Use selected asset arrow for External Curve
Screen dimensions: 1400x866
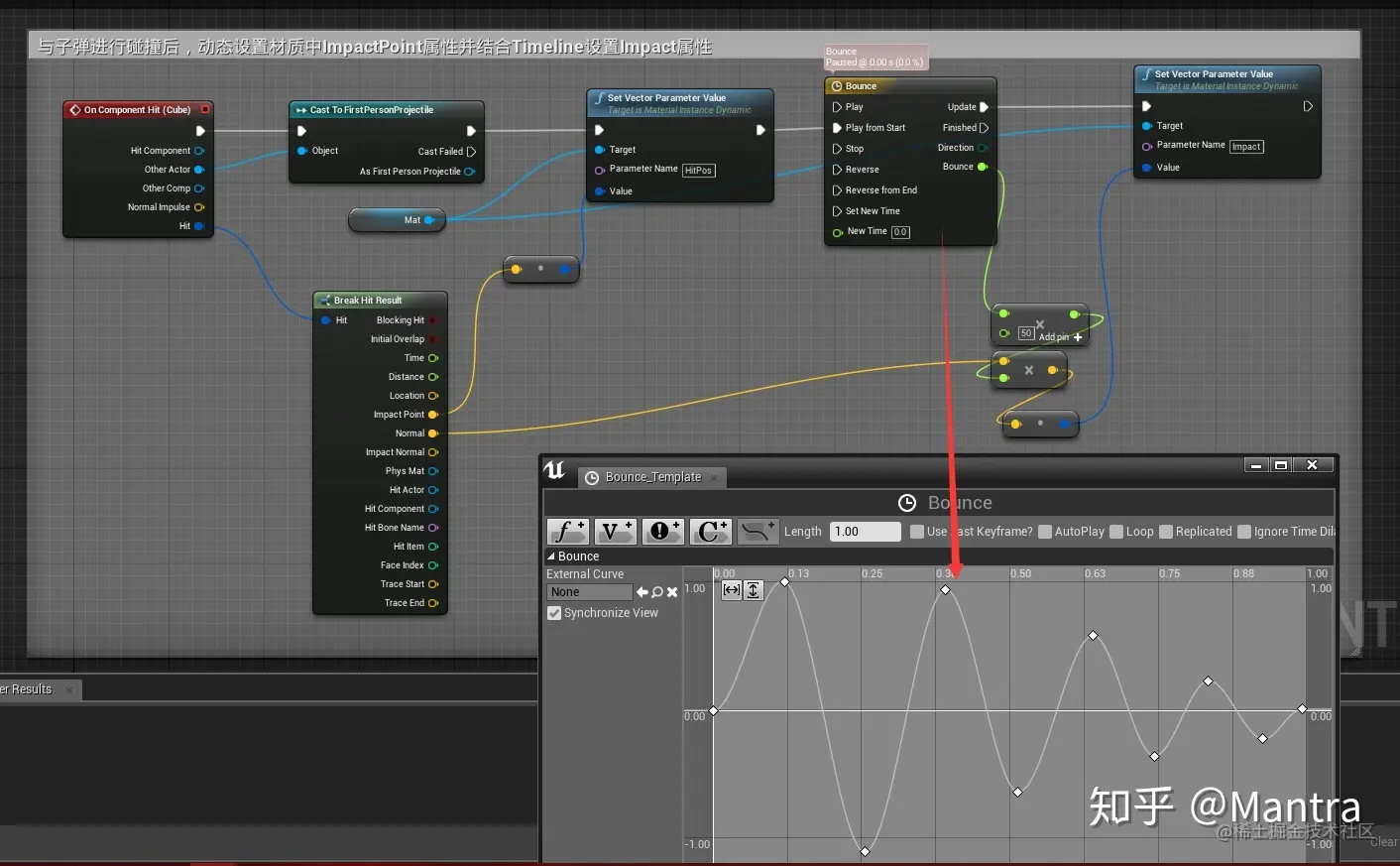coord(642,592)
